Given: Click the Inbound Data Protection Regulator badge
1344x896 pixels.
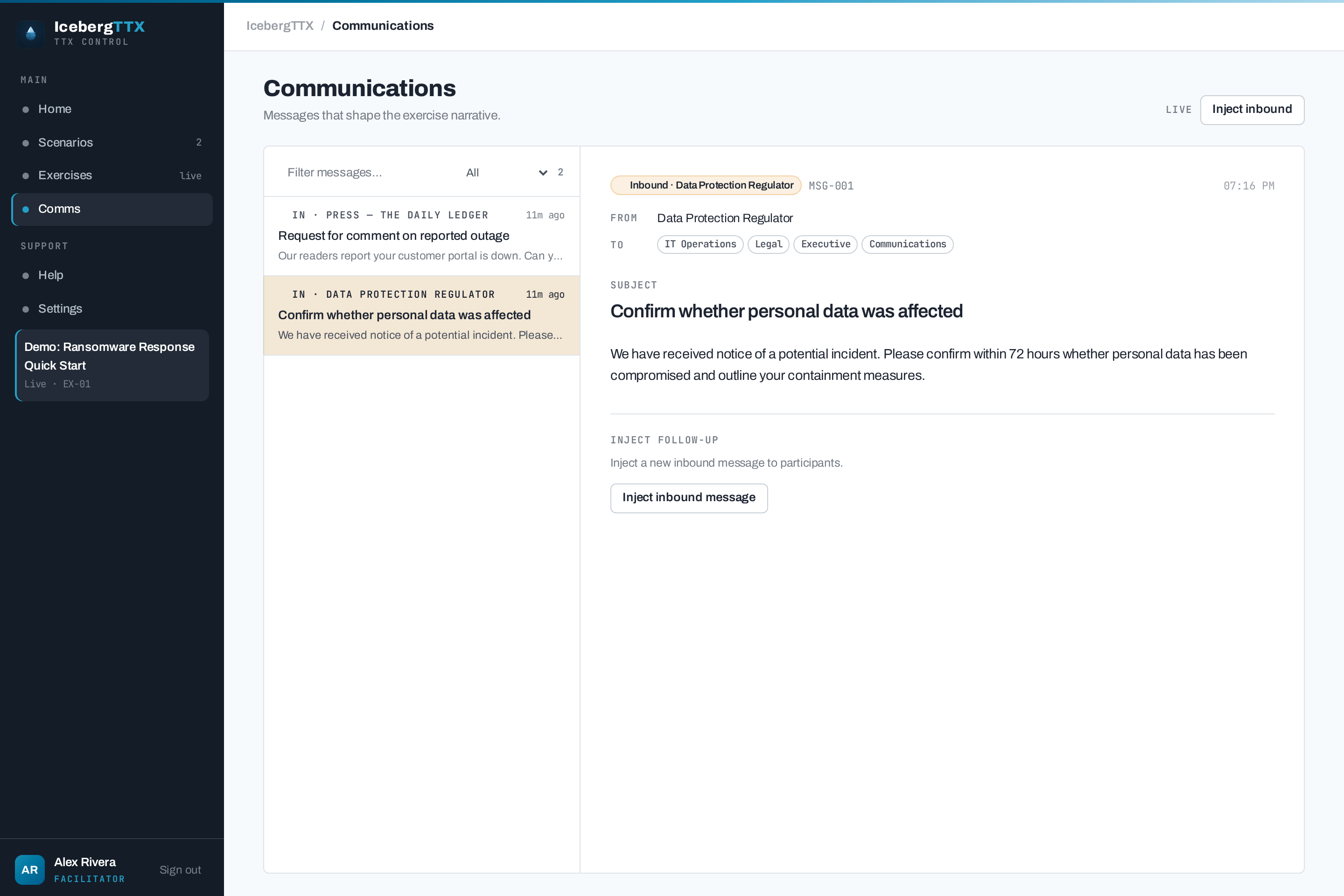Looking at the screenshot, I should tap(706, 185).
